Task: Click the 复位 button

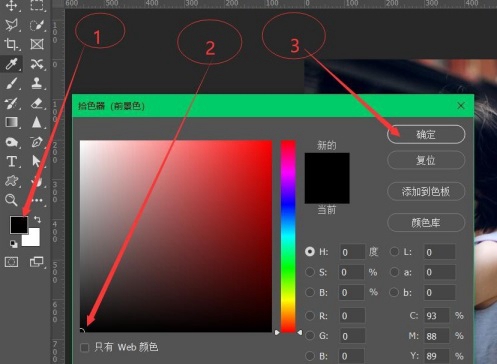Action: [x=426, y=160]
